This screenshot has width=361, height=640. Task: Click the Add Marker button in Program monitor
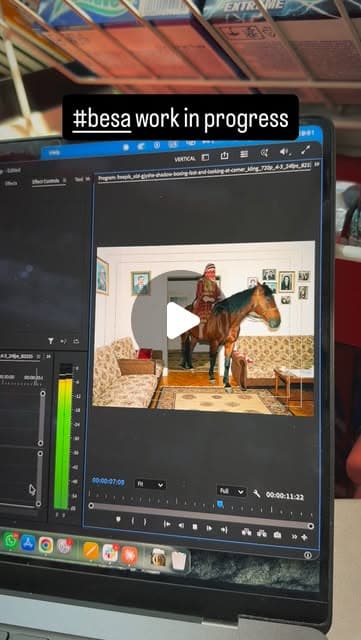118,519
